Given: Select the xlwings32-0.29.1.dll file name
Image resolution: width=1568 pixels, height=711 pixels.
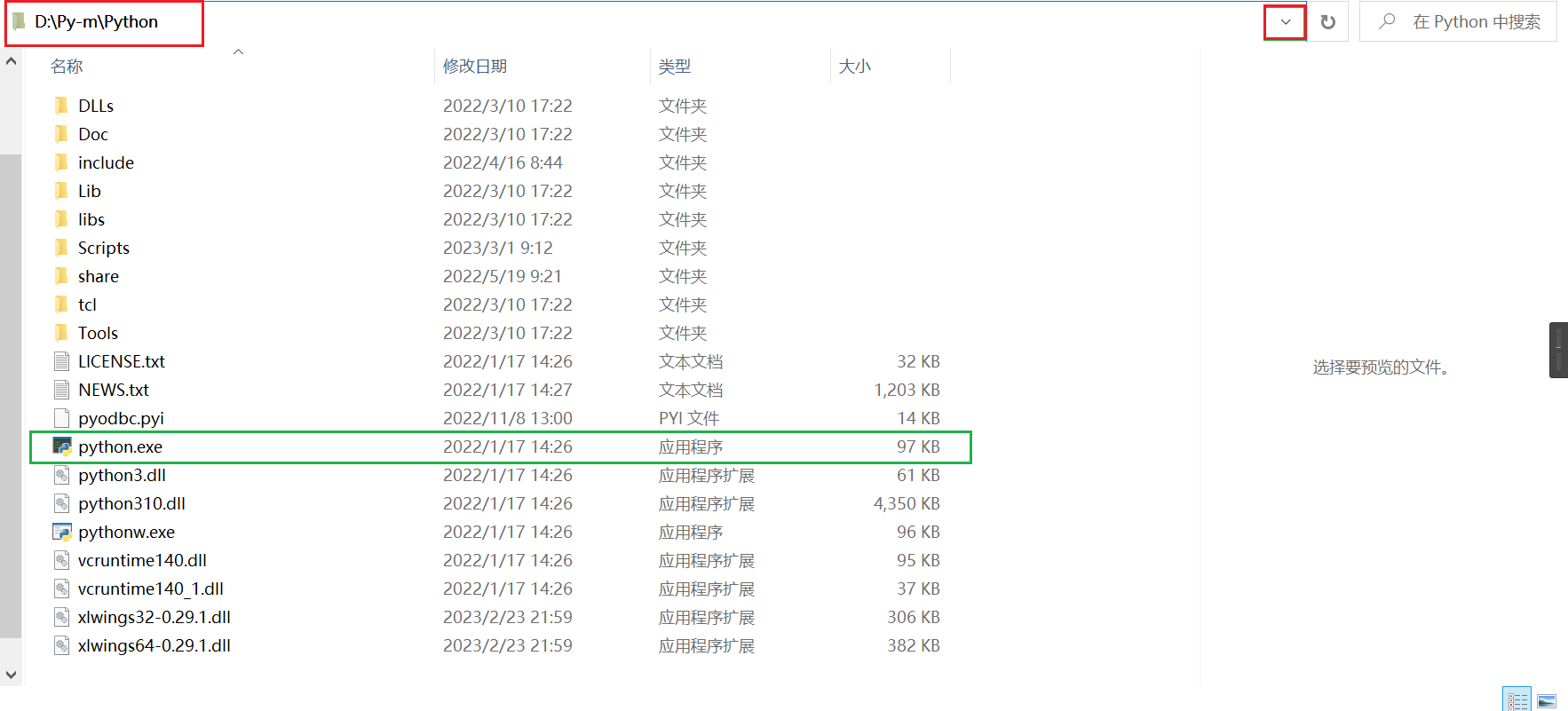Looking at the screenshot, I should click(154, 617).
